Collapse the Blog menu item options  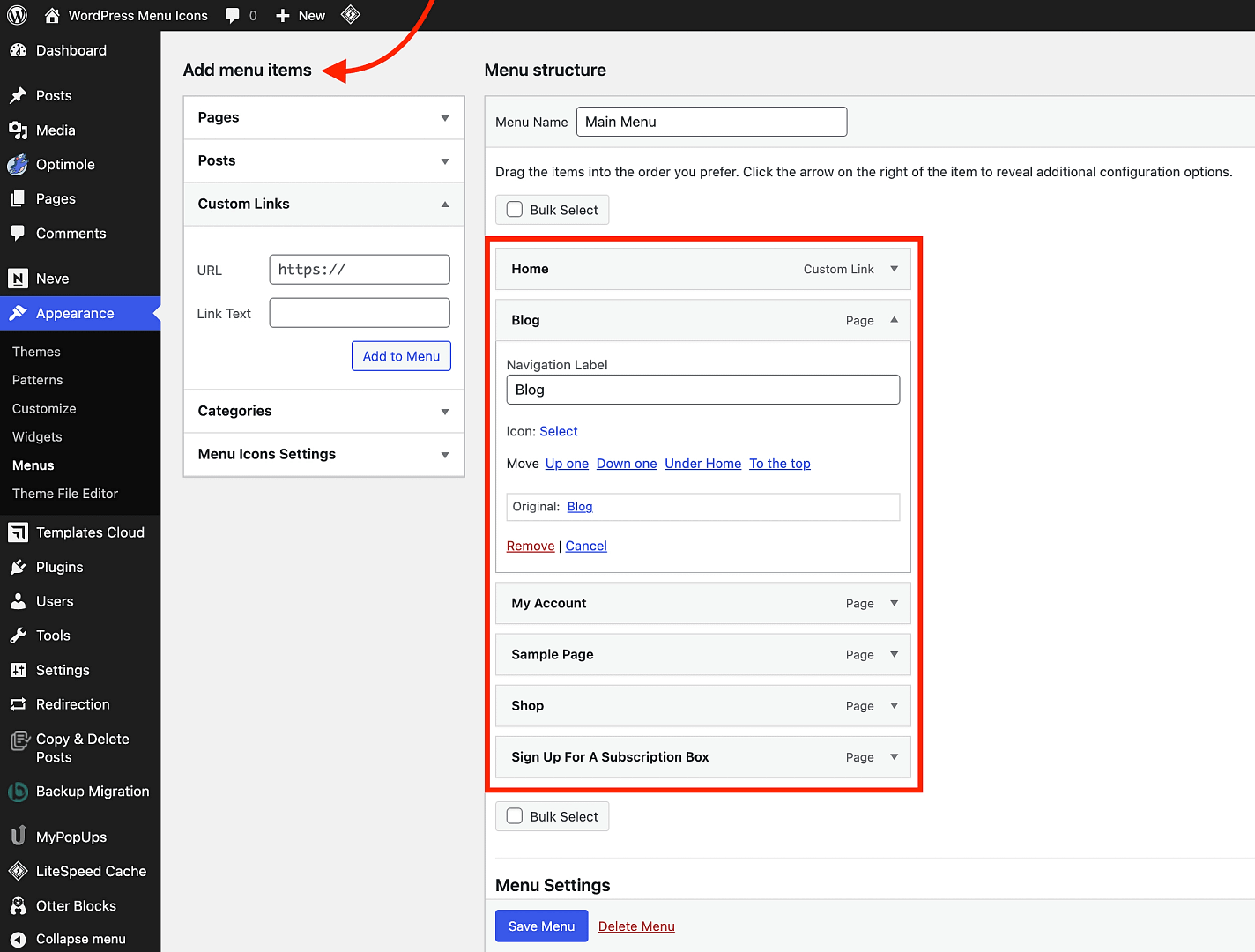[895, 320]
